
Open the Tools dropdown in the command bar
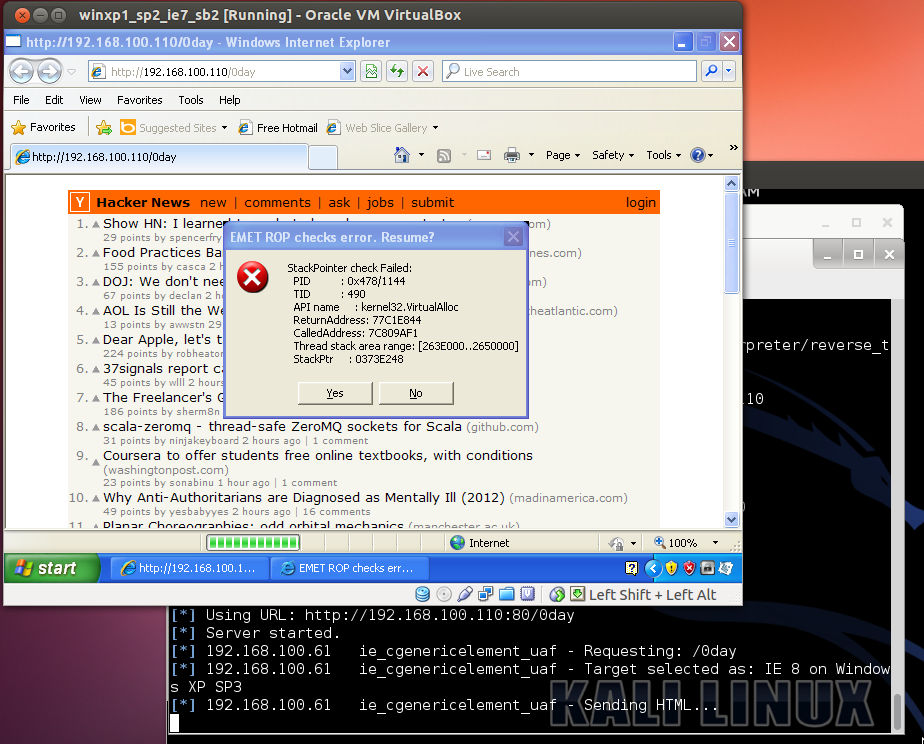(664, 155)
